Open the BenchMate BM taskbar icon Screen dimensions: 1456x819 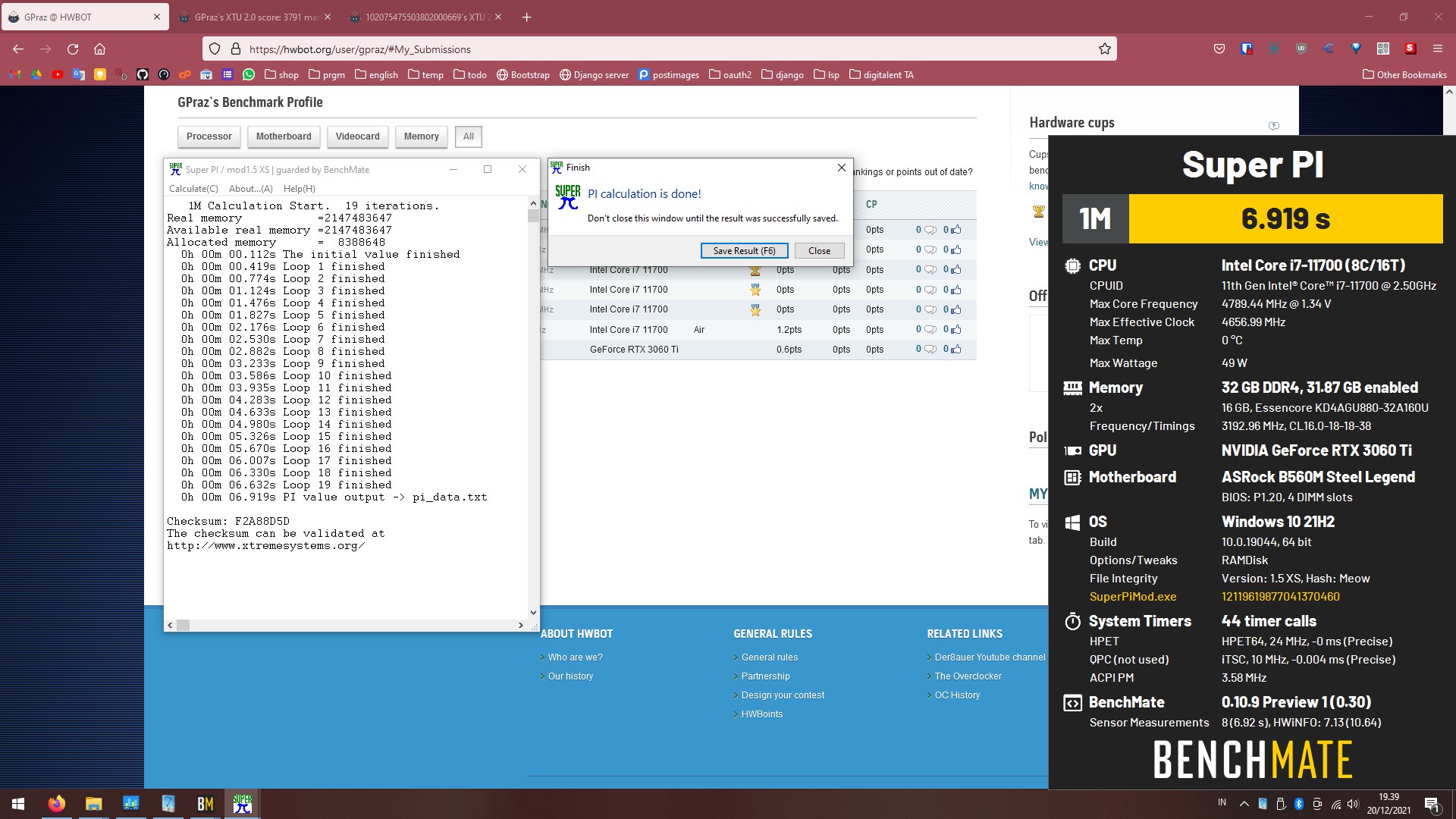(x=205, y=804)
